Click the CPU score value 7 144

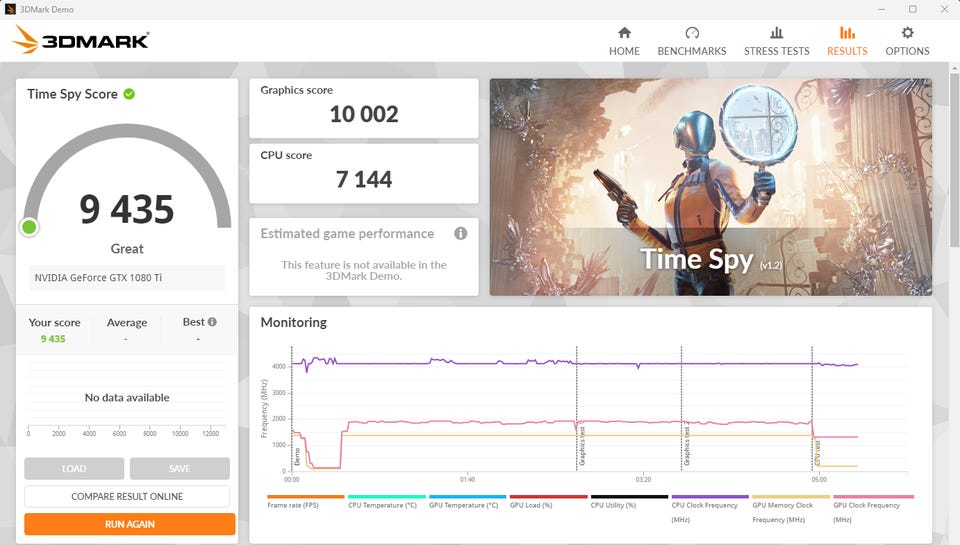[x=364, y=179]
